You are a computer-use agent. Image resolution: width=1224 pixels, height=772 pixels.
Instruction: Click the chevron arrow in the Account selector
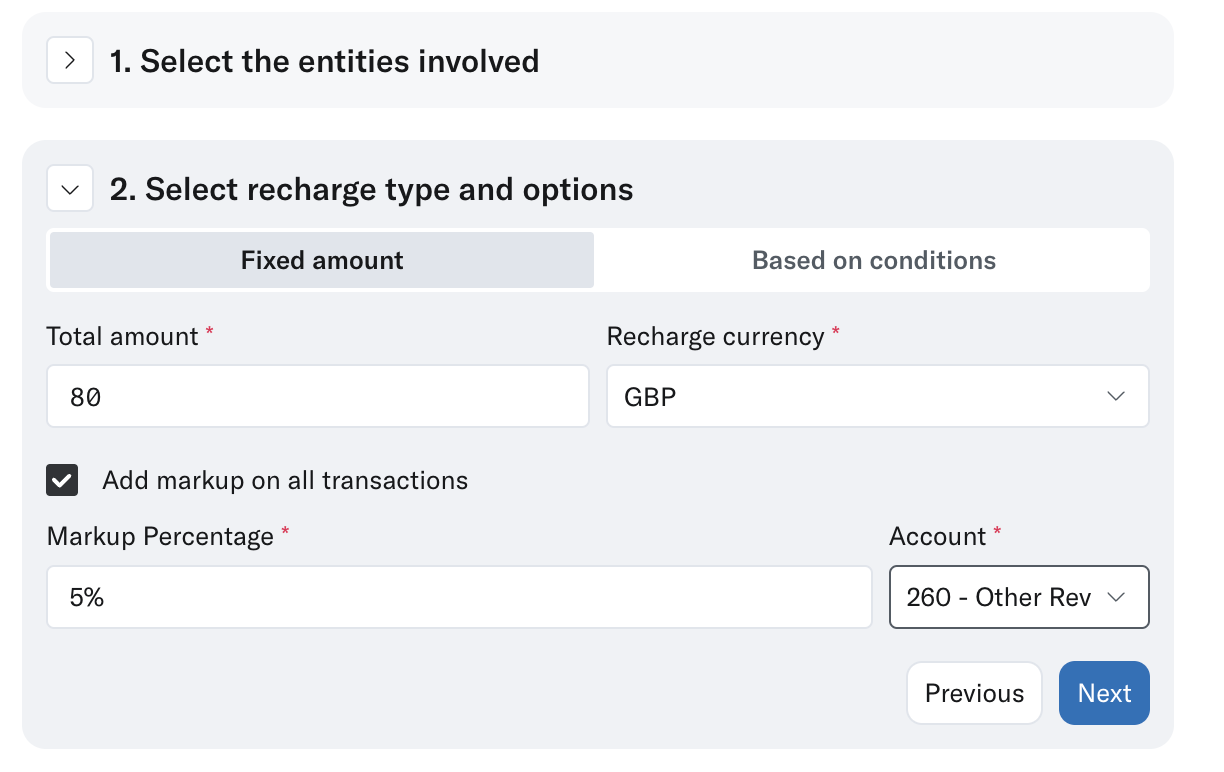(1116, 598)
